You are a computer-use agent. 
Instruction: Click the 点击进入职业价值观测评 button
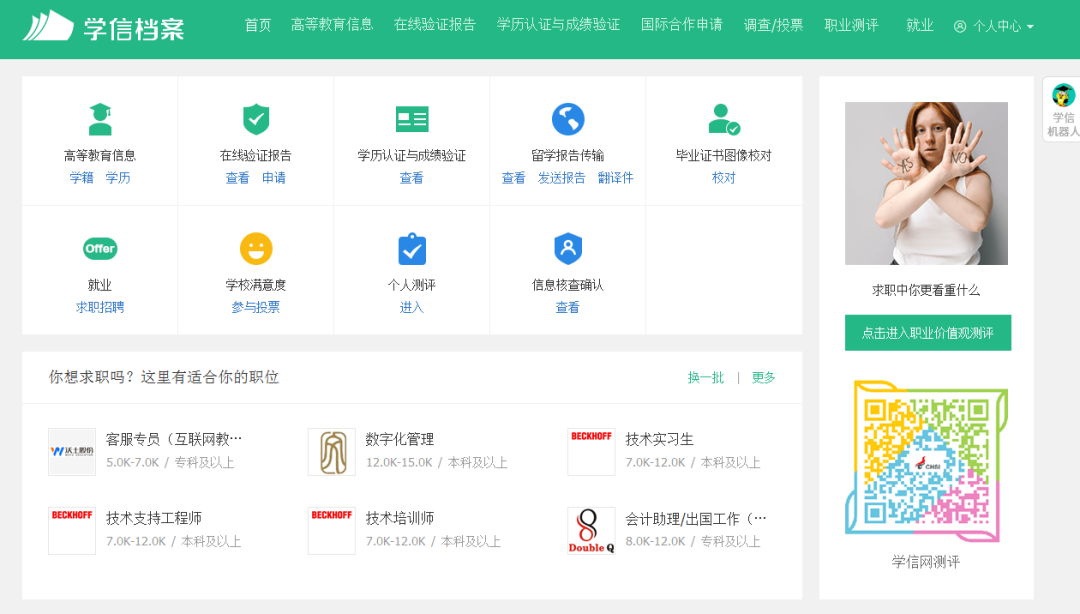click(928, 333)
